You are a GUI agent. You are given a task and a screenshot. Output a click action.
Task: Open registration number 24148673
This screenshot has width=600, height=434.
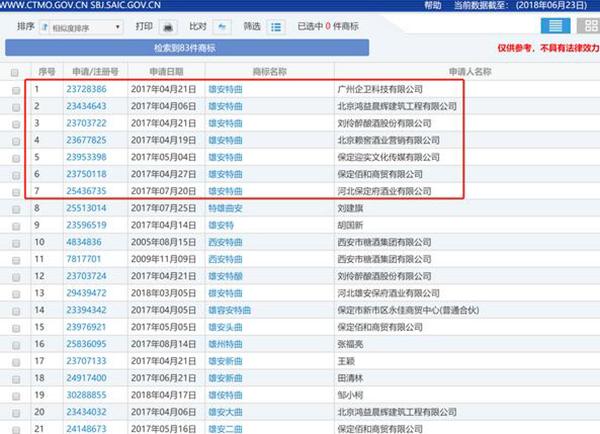point(86,429)
